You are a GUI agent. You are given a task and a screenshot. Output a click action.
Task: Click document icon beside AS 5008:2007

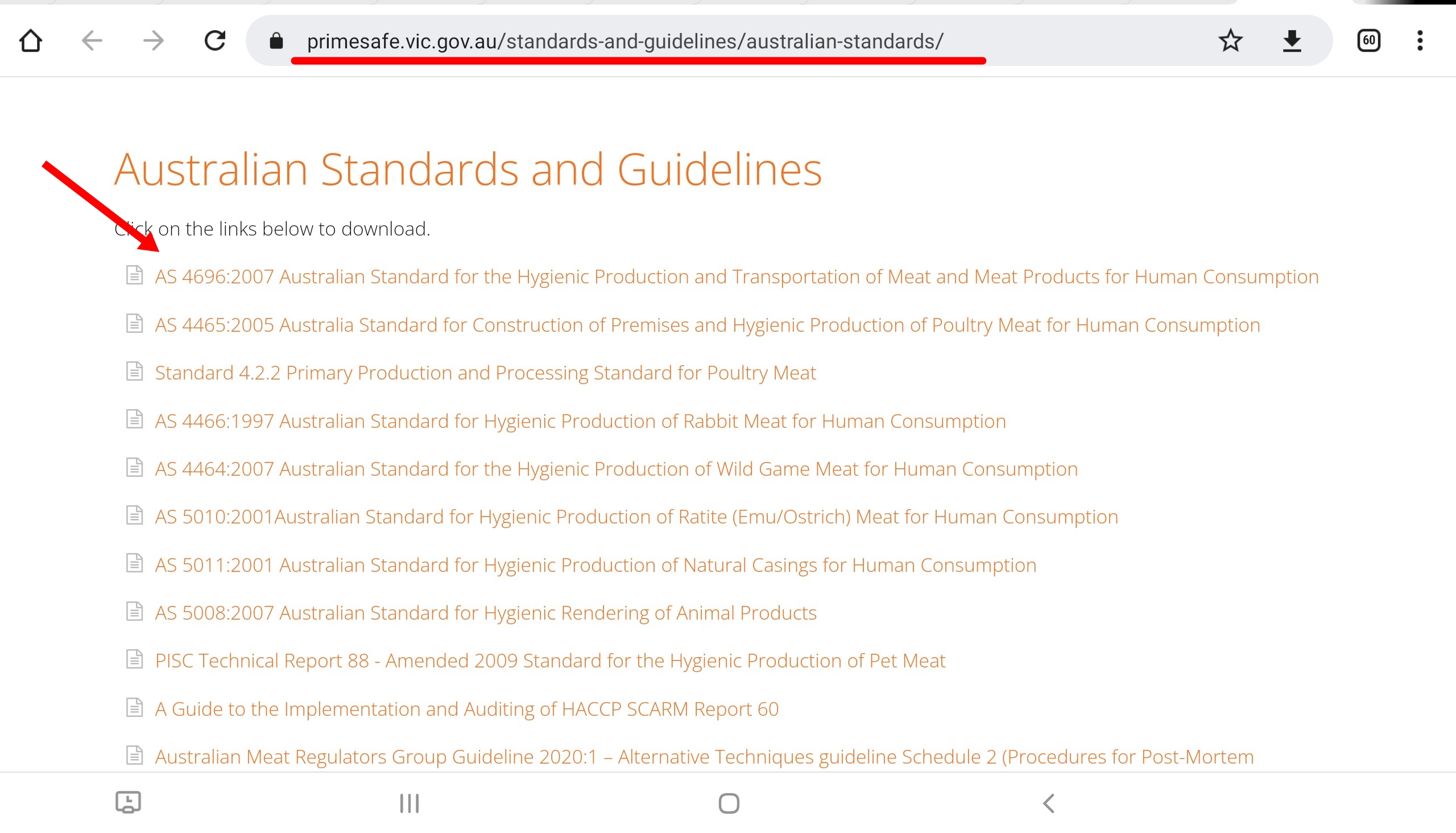click(x=134, y=612)
